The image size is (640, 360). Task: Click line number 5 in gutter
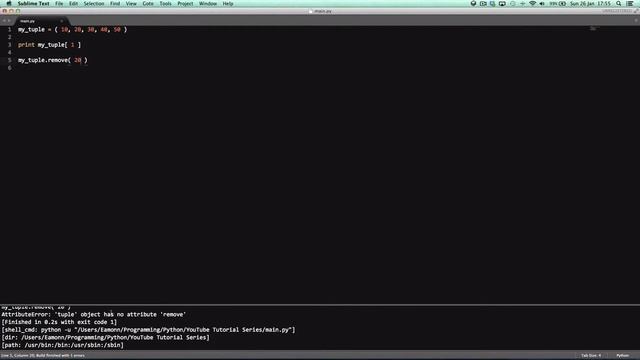[x=9, y=60]
